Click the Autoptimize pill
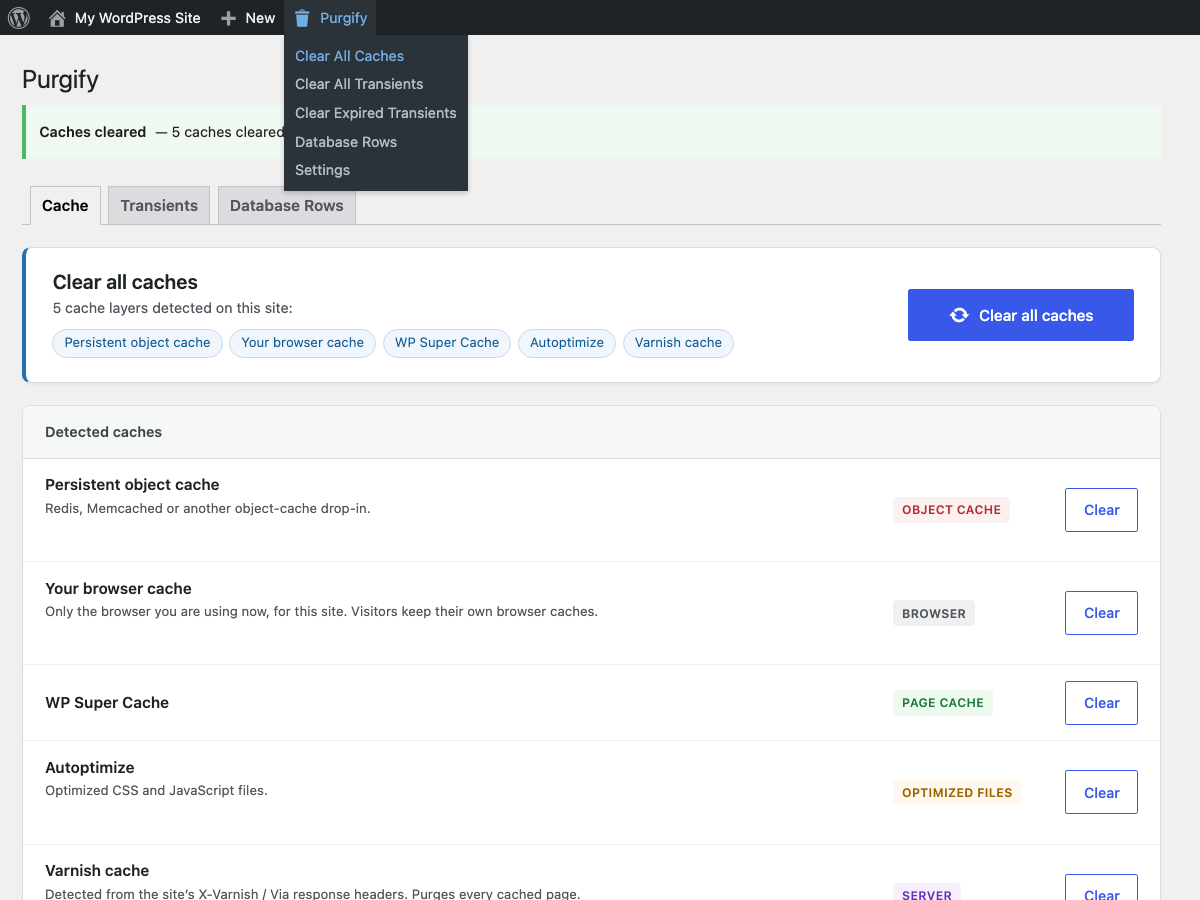 (x=567, y=343)
